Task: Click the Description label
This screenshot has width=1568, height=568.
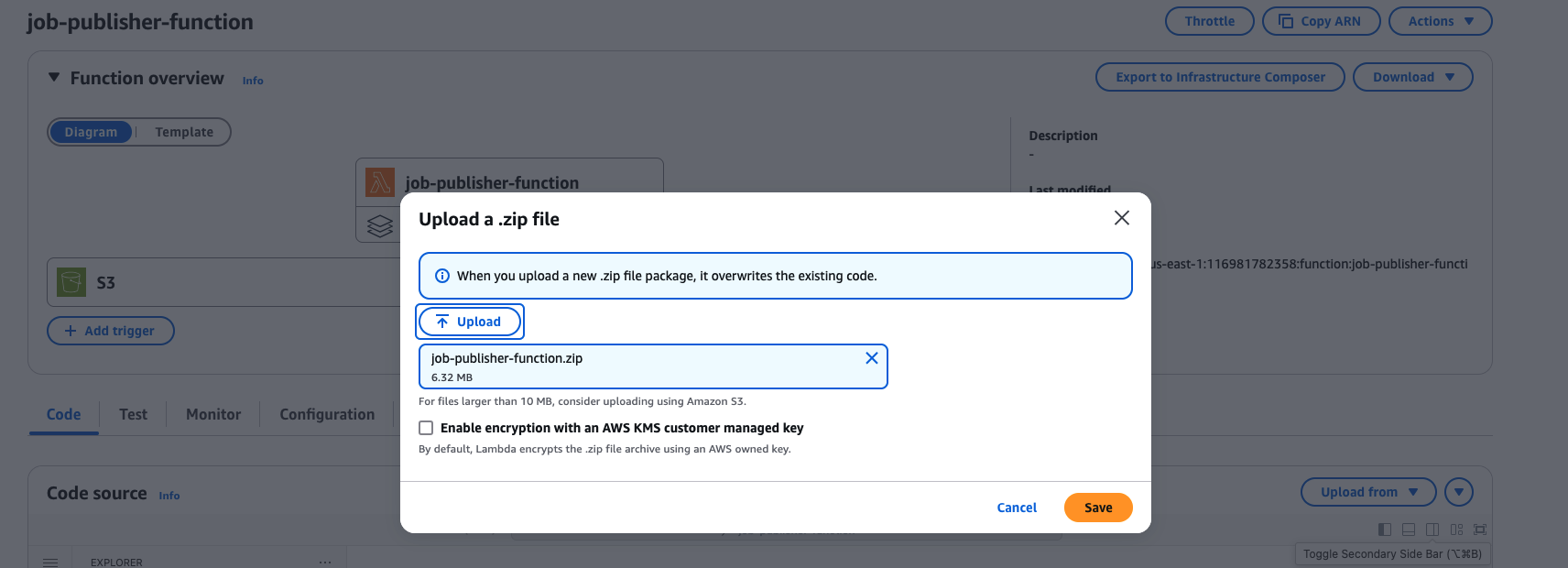Action: click(1062, 136)
